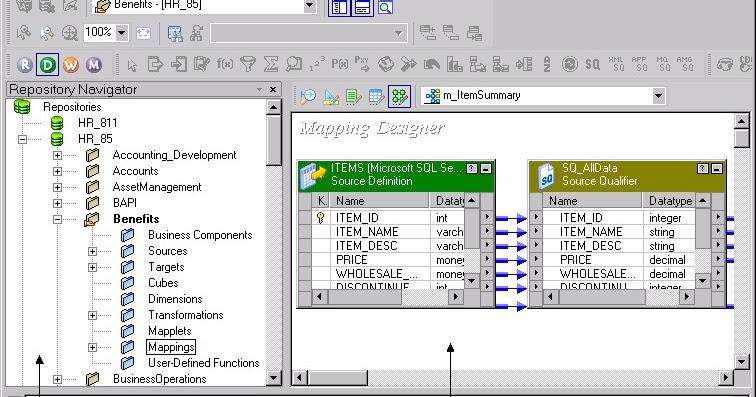Click the search icon in top toolbar
Image resolution: width=756 pixels, height=397 pixels.
coord(385,7)
